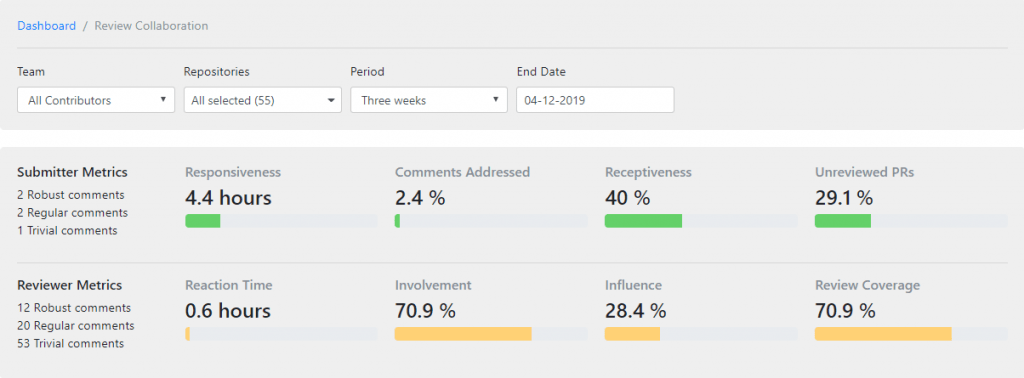Click the Submitter Metrics heading

pyautogui.click(x=72, y=172)
